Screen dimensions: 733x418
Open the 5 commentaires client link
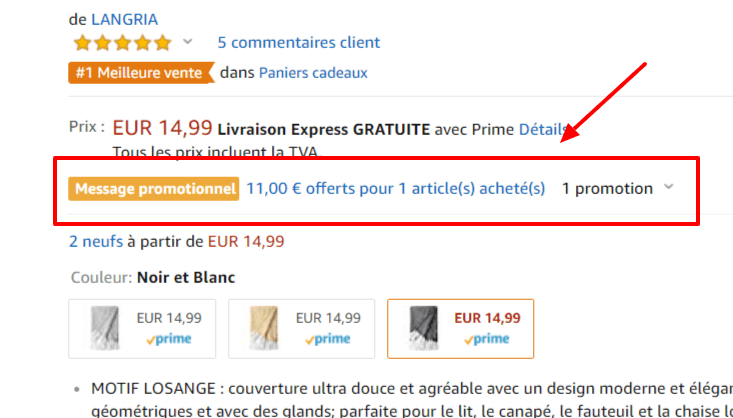(298, 43)
